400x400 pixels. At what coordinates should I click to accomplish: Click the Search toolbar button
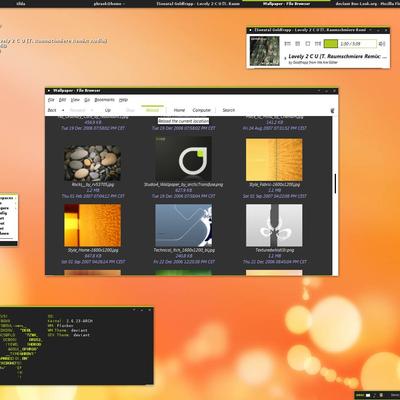coord(229,110)
